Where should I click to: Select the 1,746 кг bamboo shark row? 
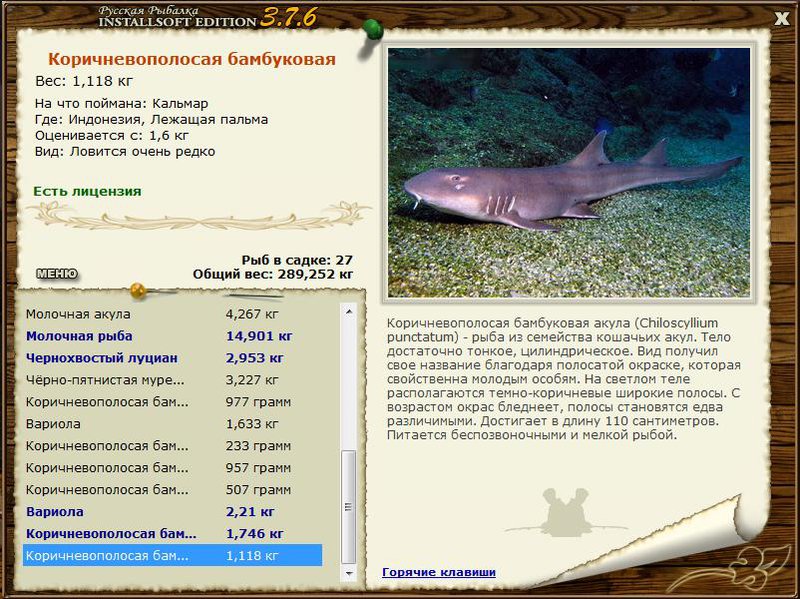tap(173, 533)
